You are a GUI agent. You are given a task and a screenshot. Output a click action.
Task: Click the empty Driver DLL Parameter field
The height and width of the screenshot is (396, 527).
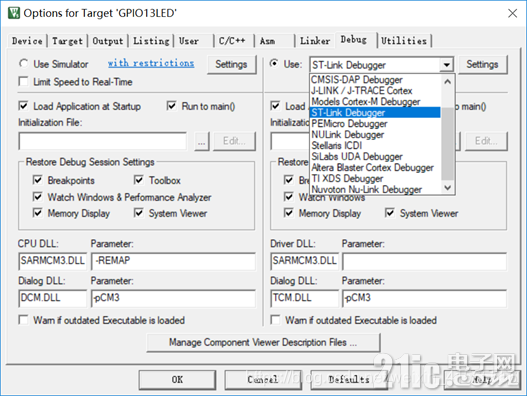point(424,261)
